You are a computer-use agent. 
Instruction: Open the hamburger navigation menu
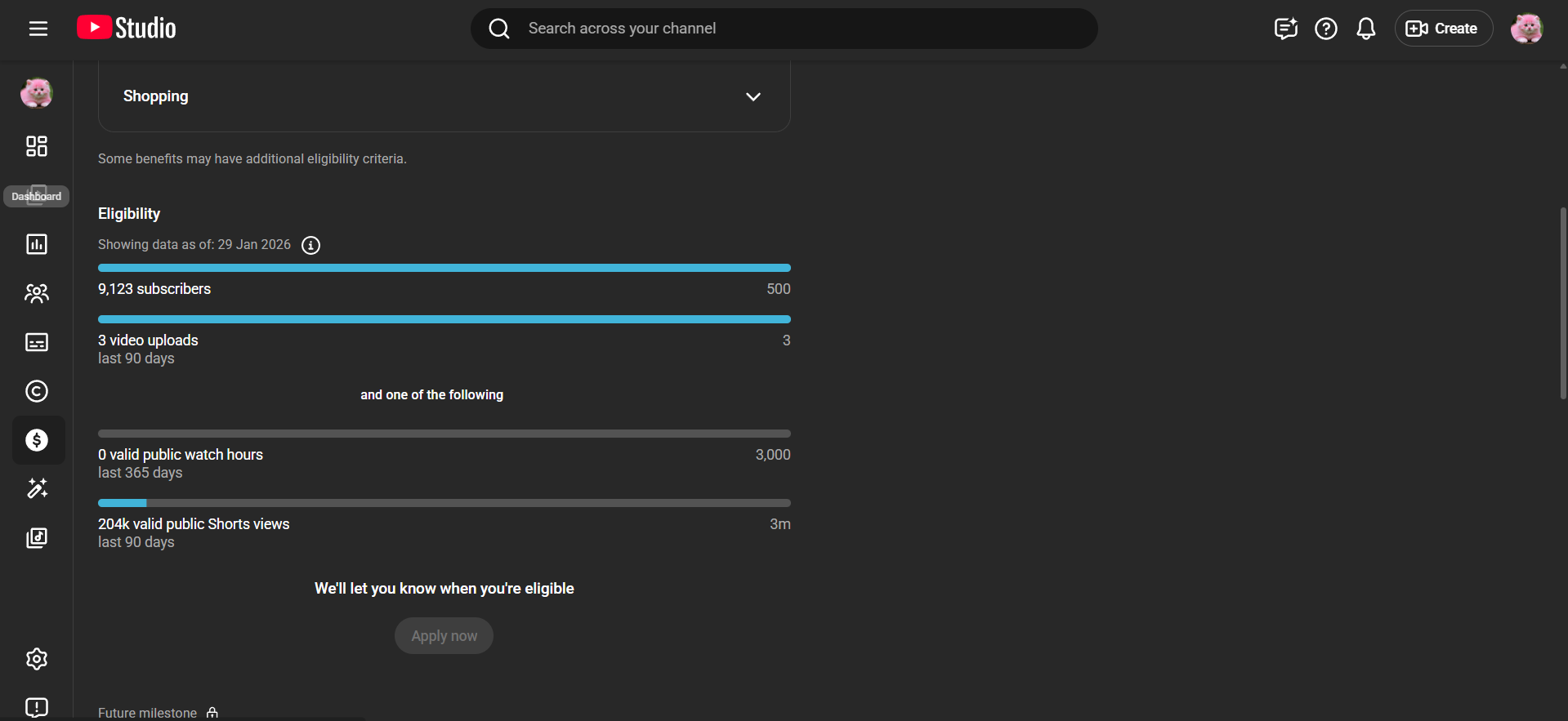38,29
